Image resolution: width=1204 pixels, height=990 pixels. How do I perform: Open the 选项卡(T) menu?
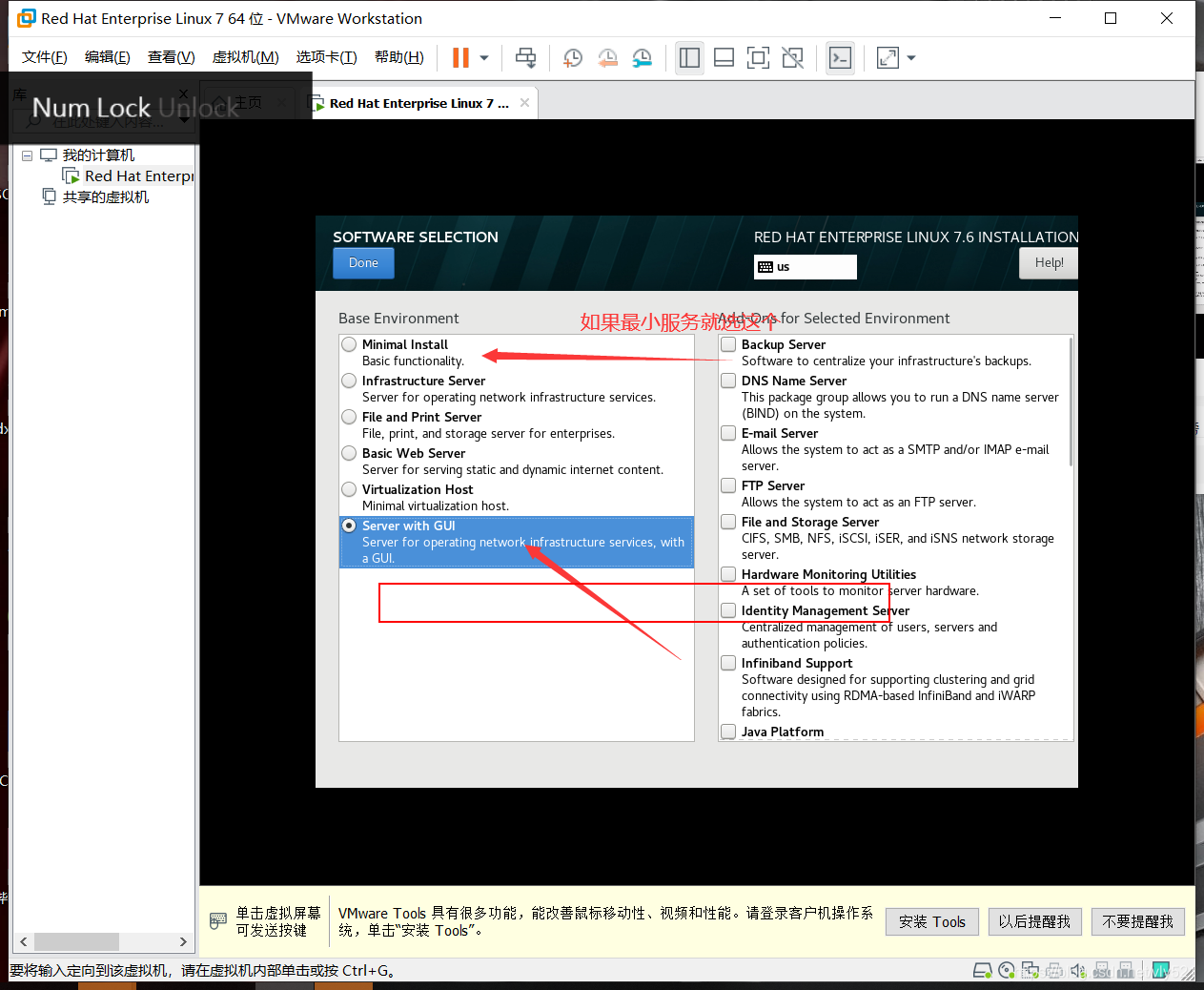326,57
